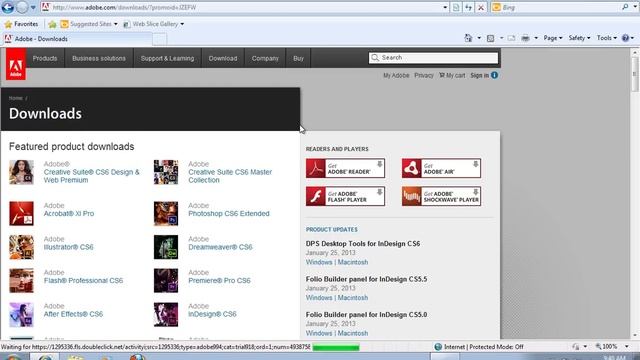This screenshot has height=360, width=640.
Task: Click the Get Adobe Shockwave Player button
Action: [441, 196]
